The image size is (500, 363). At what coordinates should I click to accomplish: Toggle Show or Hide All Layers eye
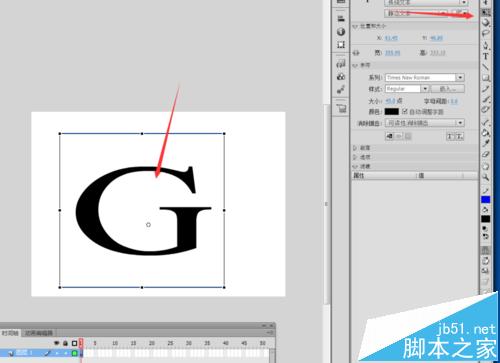click(57, 343)
